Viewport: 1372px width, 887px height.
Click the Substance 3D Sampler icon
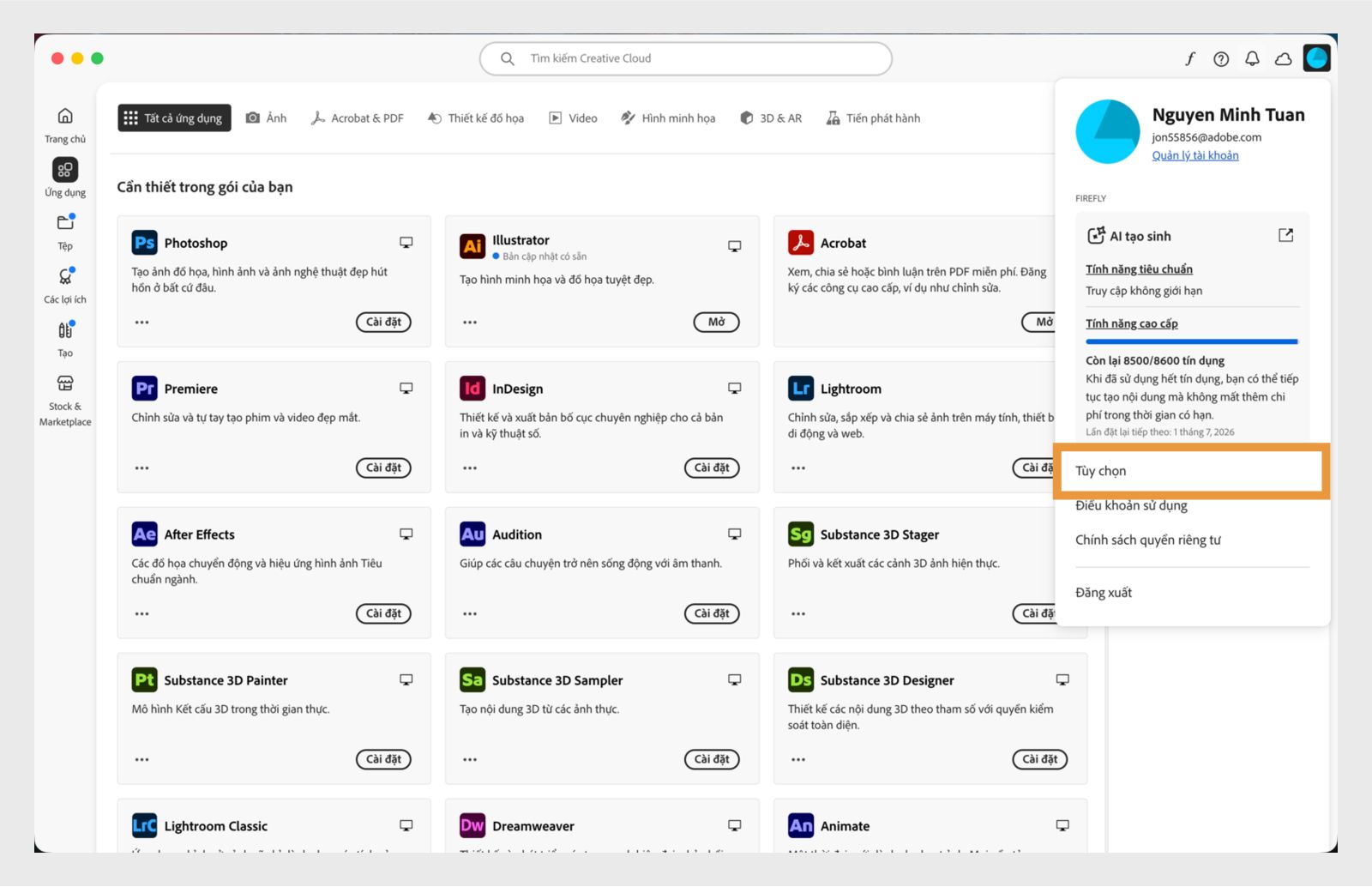point(472,680)
